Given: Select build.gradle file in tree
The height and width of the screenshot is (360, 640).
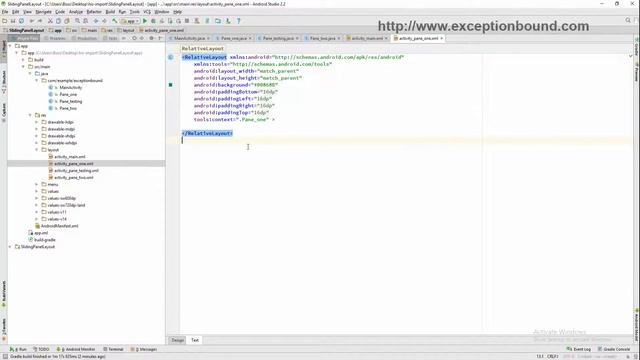Looking at the screenshot, I should tap(44, 240).
